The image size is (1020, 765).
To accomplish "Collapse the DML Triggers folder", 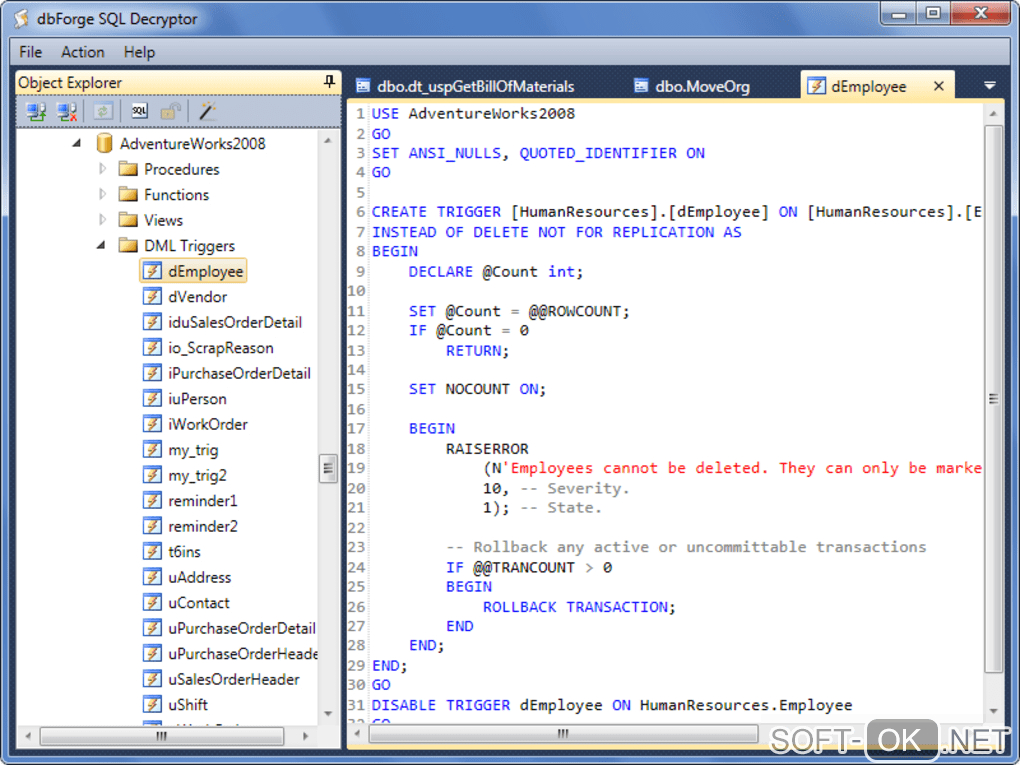I will (x=102, y=246).
